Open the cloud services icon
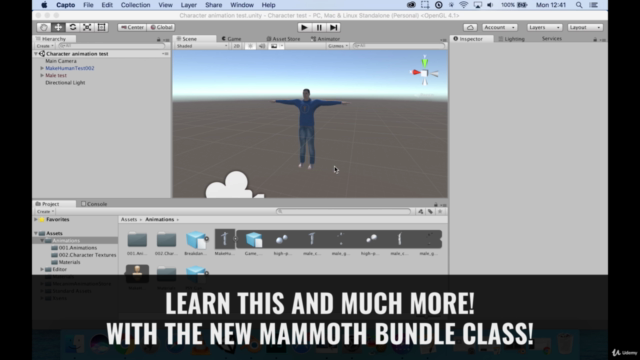The height and width of the screenshot is (360, 640). pos(470,27)
